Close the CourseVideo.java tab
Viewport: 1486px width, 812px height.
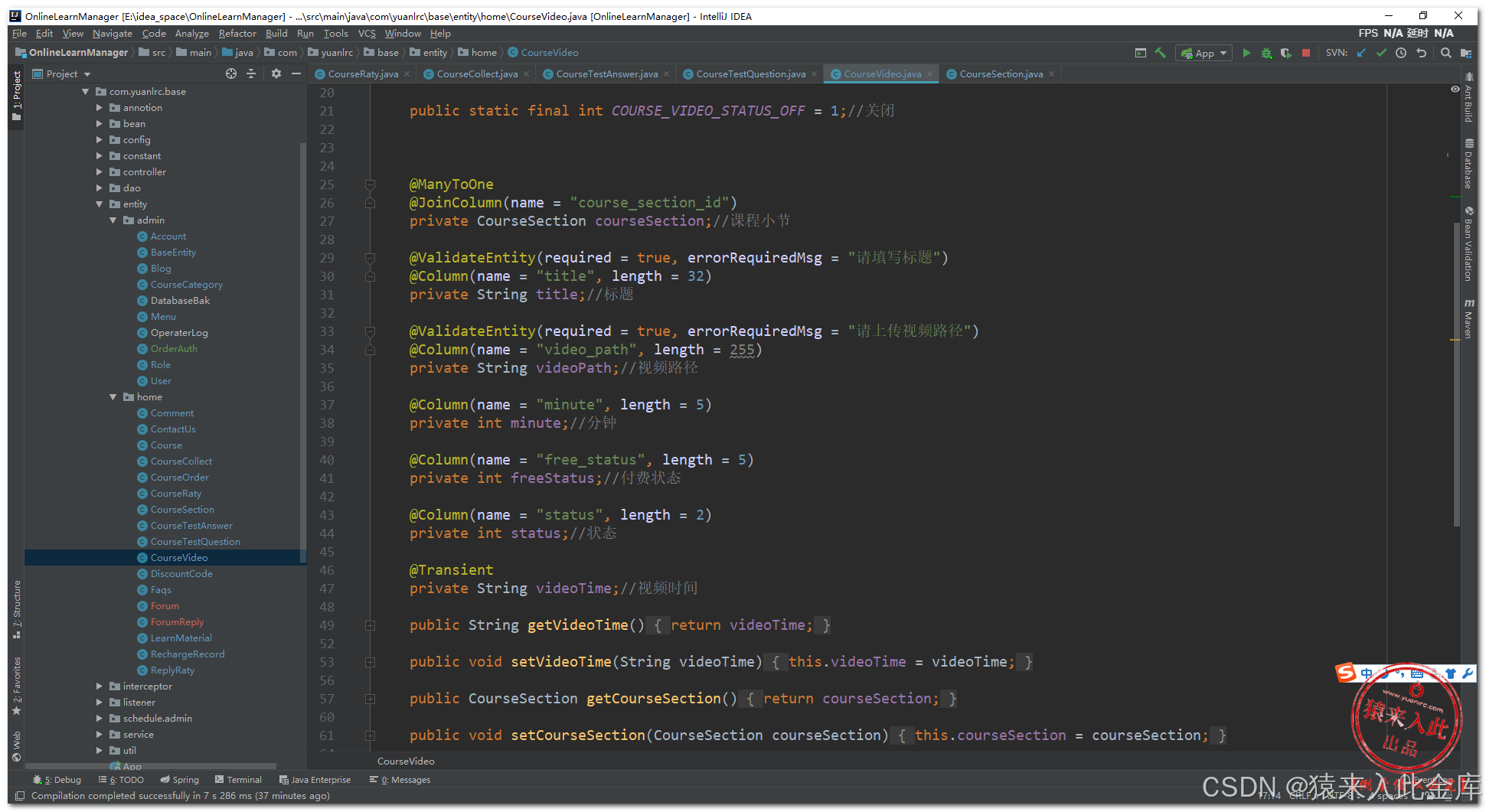[929, 74]
